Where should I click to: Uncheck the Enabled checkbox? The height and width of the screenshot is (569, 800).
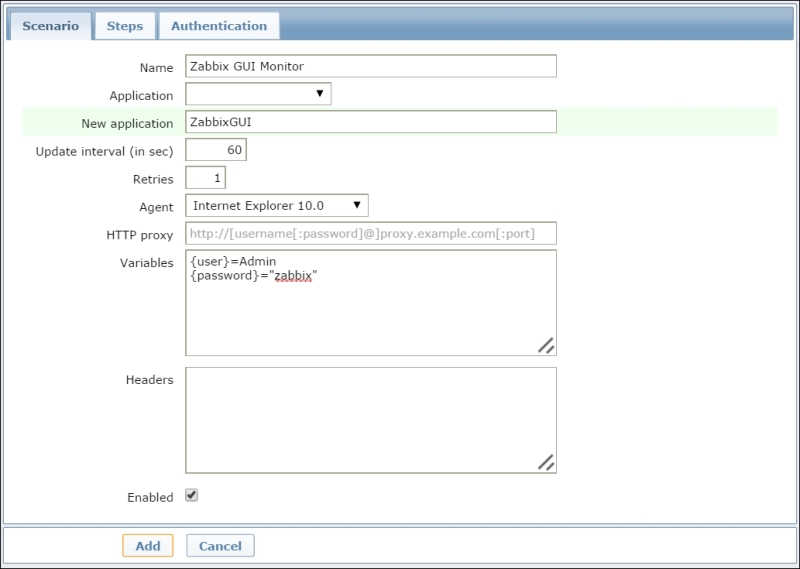coord(192,495)
